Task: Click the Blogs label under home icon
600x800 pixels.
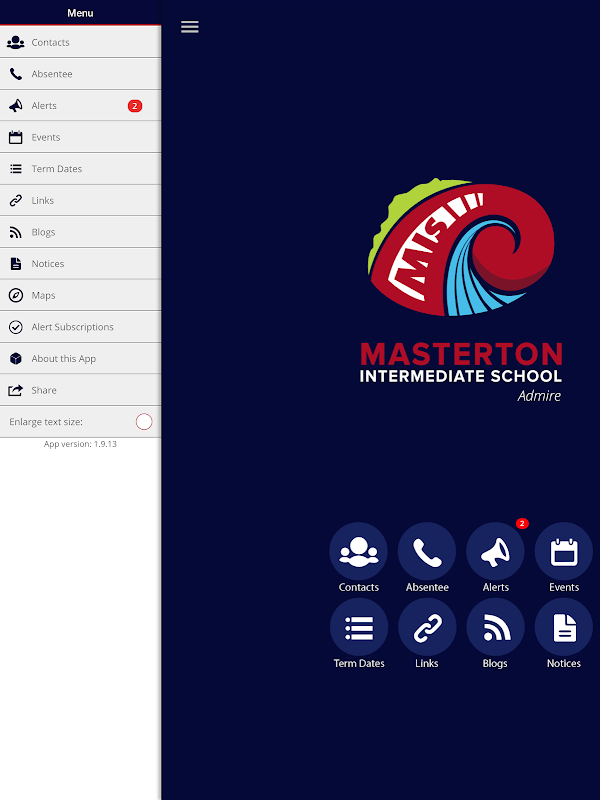Action: [x=495, y=663]
